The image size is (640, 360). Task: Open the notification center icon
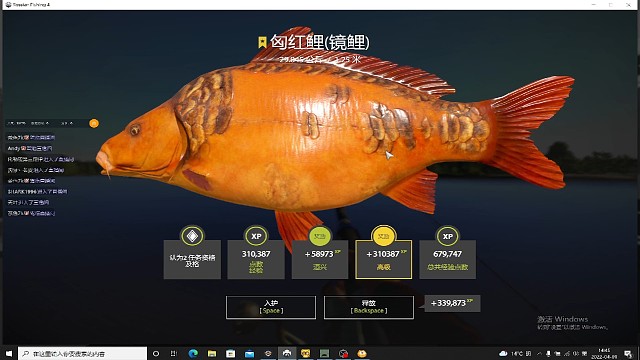pos(628,353)
